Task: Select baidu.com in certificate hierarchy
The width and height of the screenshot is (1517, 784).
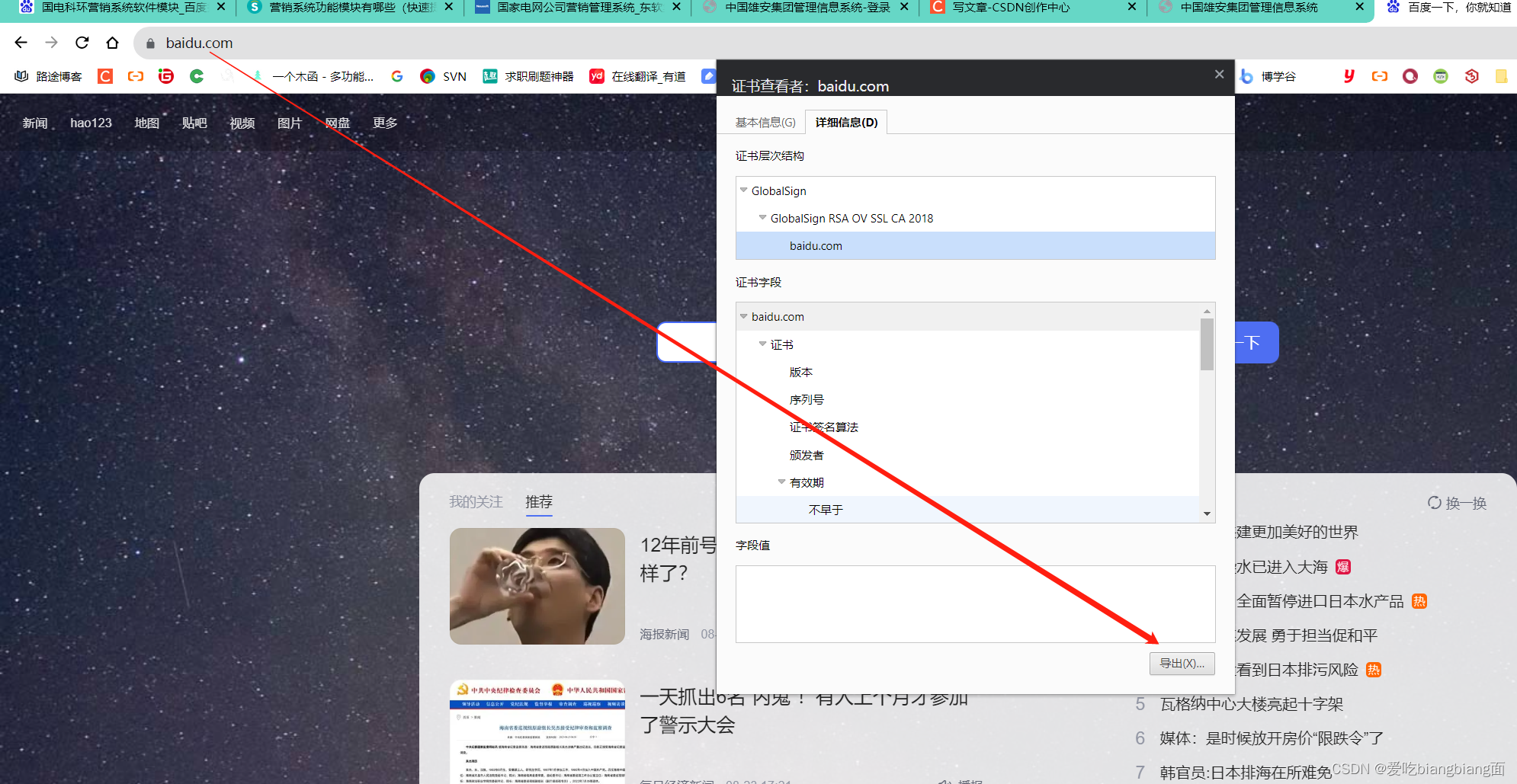Action: [975, 245]
